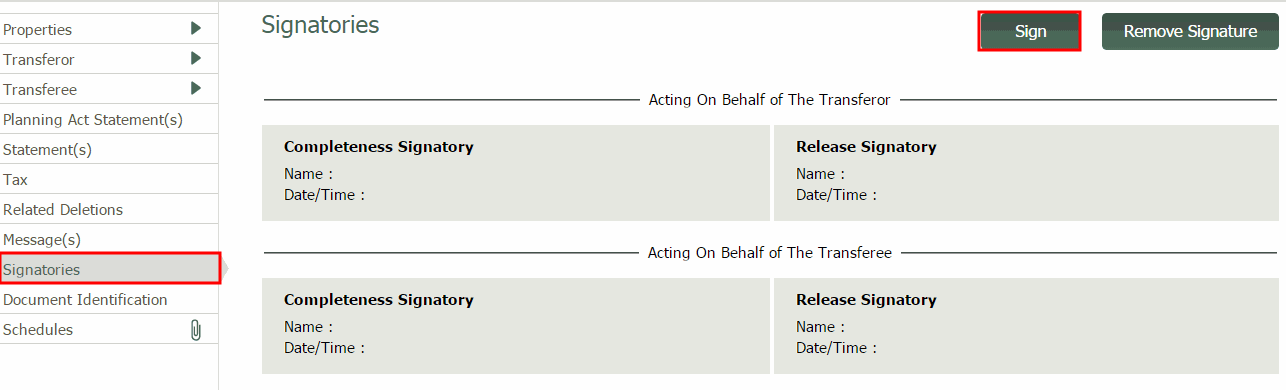Click the Sign button
Viewport: 1286px width, 390px height.
1030,31
